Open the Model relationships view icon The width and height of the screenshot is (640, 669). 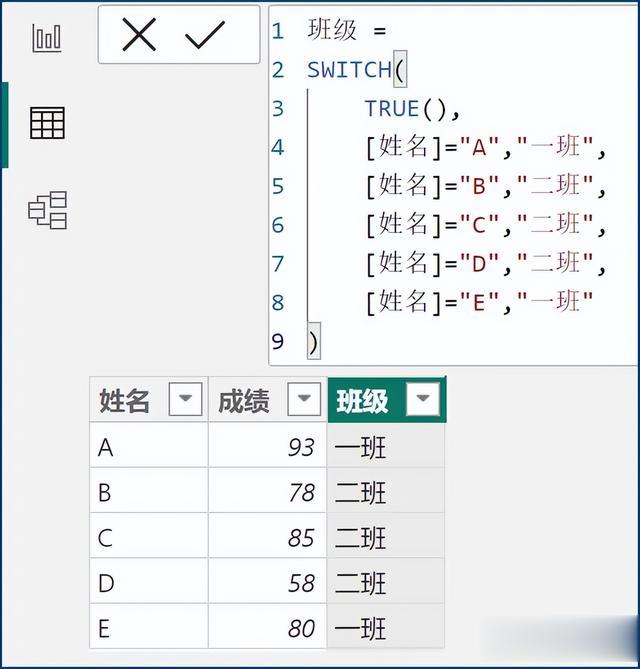(x=47, y=210)
